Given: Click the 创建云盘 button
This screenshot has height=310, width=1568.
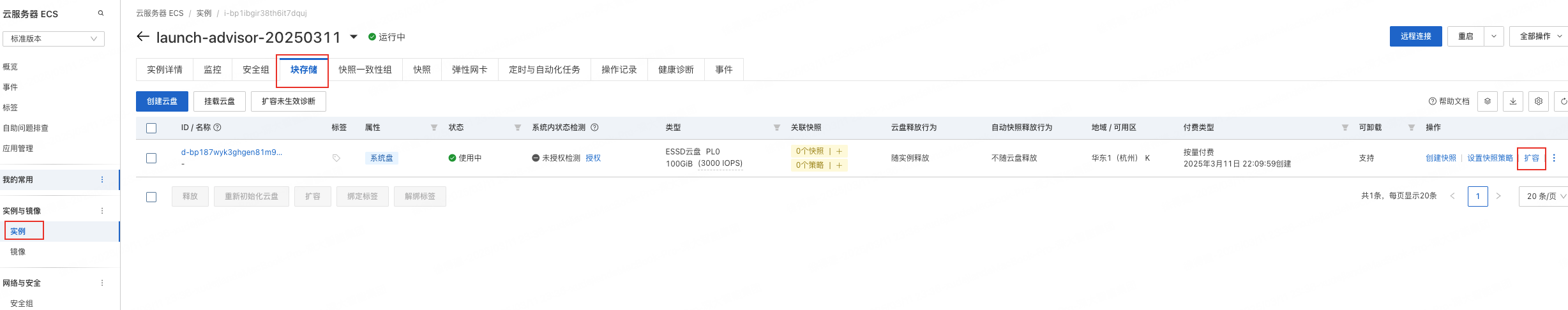Looking at the screenshot, I should pos(162,101).
